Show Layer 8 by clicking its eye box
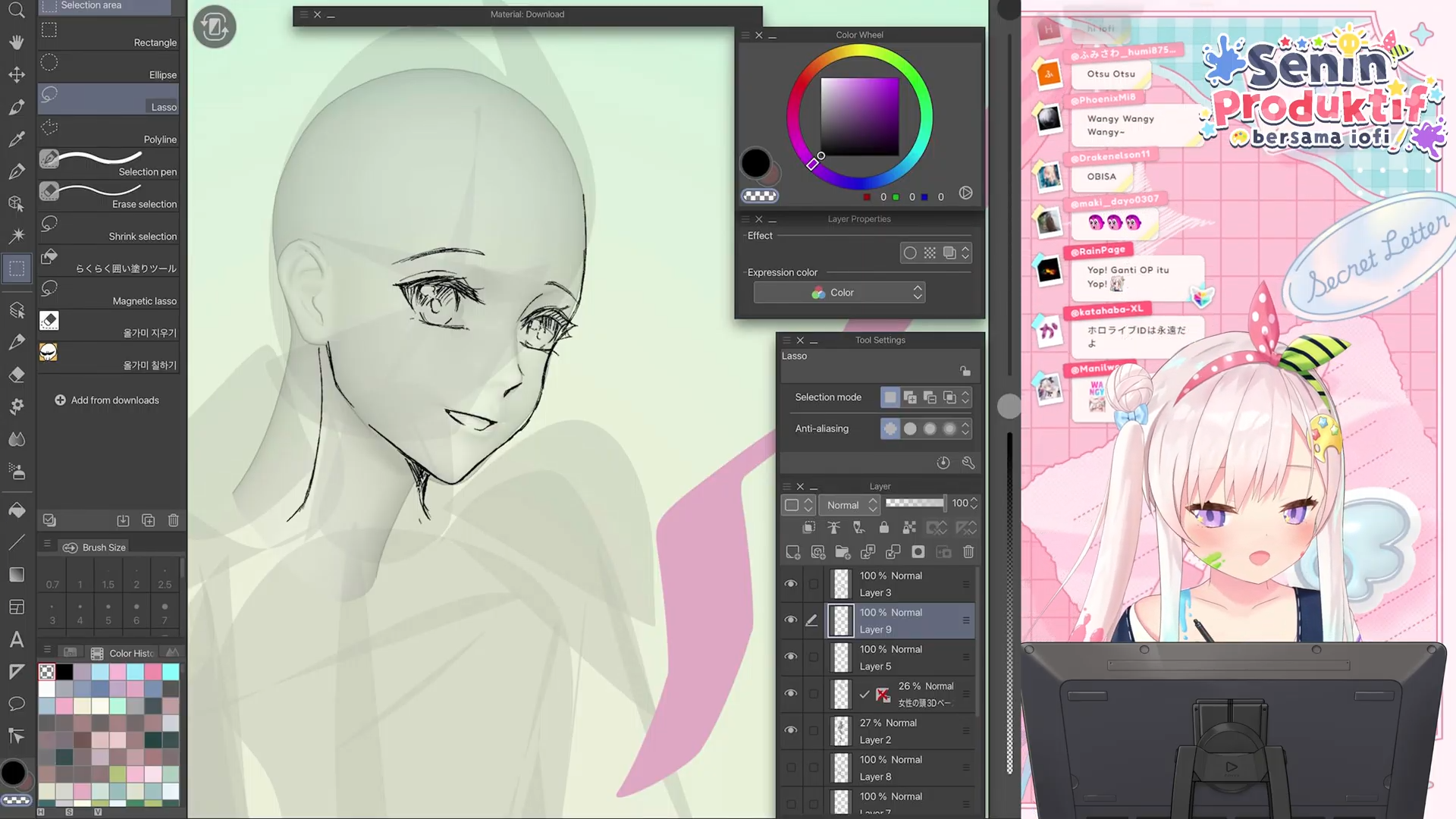Viewport: 1456px width, 819px height. (x=791, y=767)
